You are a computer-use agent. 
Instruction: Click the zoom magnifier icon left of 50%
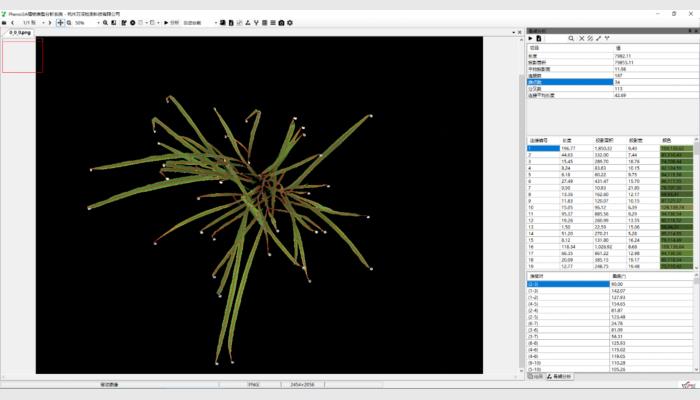pyautogui.click(x=69, y=22)
